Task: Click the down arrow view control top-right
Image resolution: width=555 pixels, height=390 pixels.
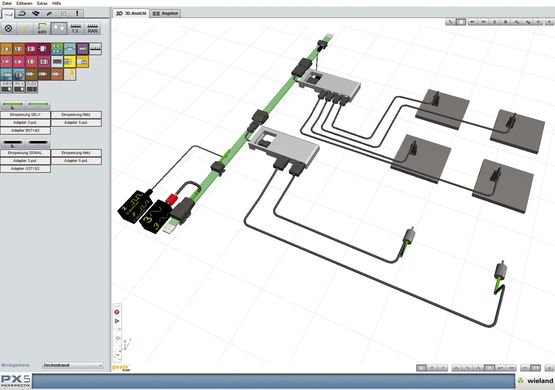Action: [505, 22]
